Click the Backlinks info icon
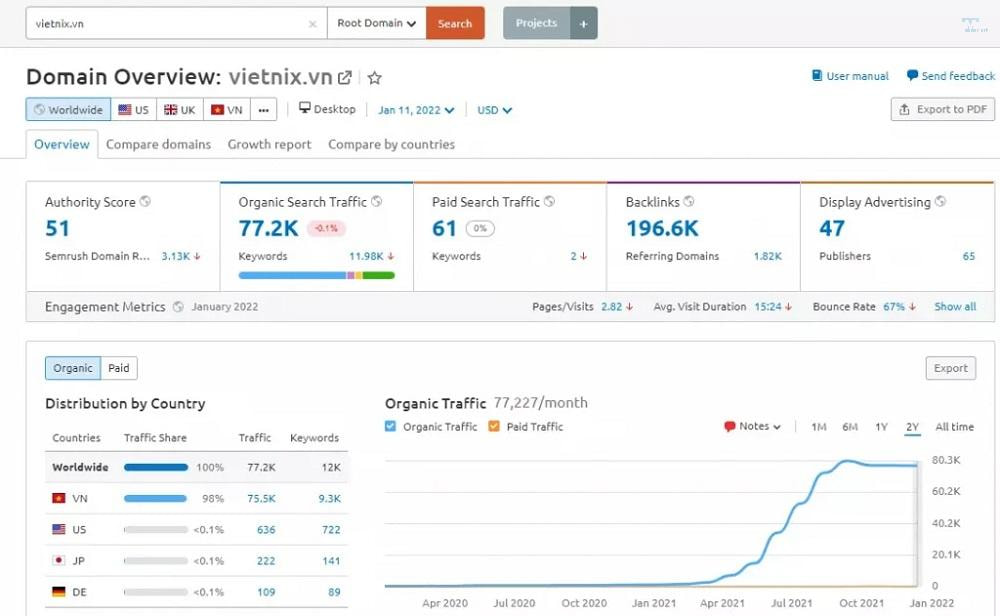This screenshot has height=616, width=1000. tap(689, 202)
